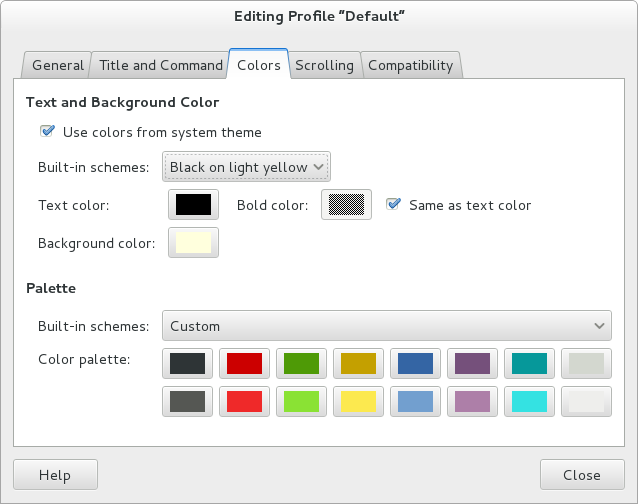Click the Help button
The image size is (638, 504).
[55, 475]
